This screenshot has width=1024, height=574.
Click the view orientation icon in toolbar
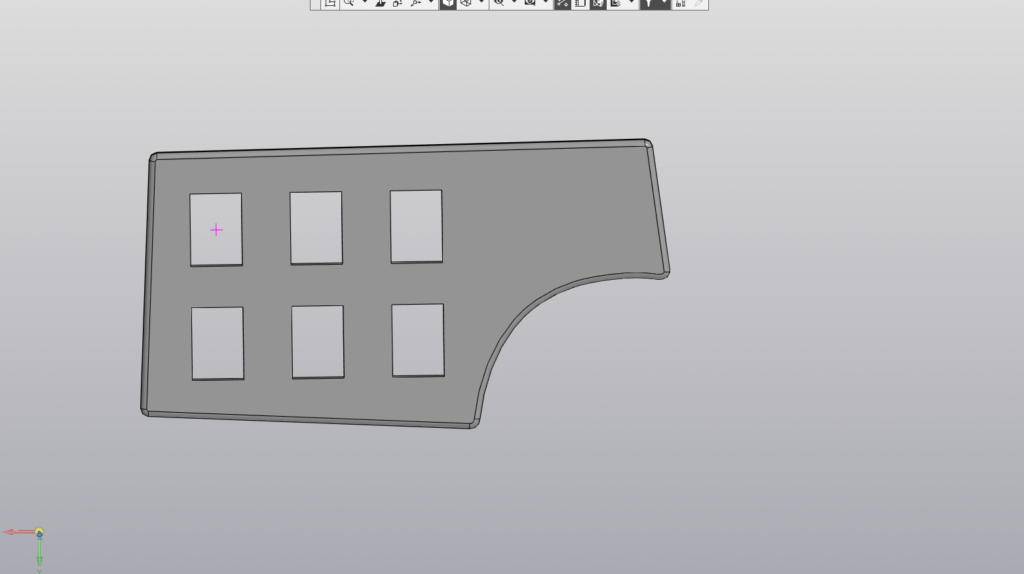[x=329, y=4]
